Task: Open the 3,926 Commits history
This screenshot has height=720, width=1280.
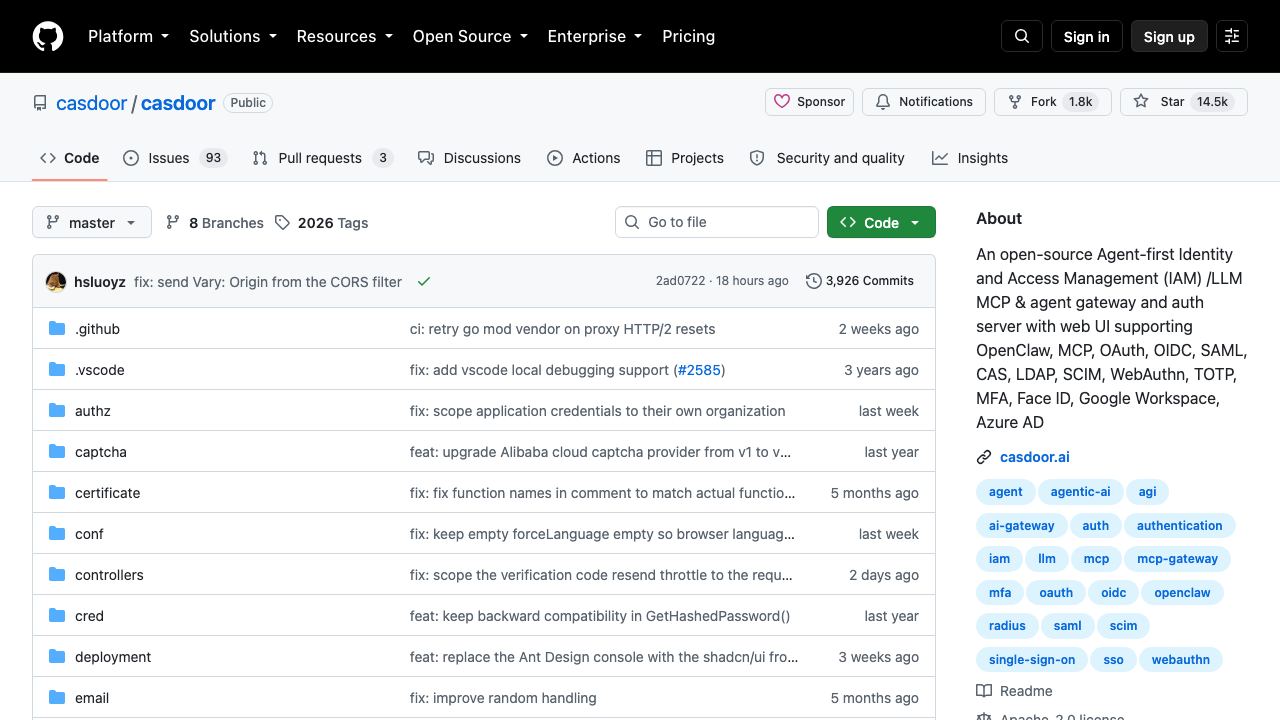Action: (860, 281)
